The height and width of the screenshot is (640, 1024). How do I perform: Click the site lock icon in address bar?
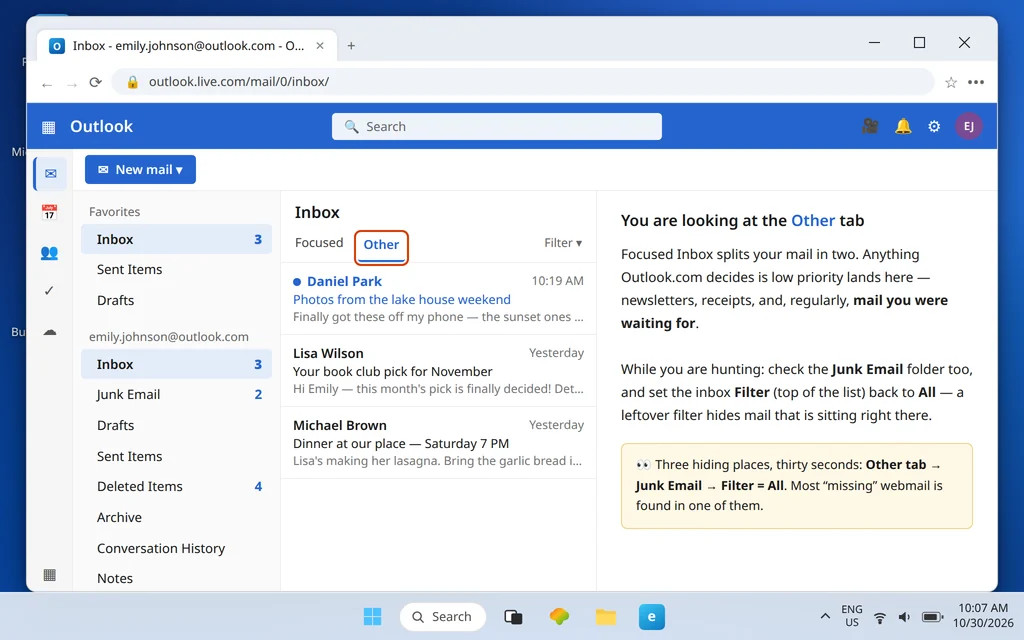(133, 82)
